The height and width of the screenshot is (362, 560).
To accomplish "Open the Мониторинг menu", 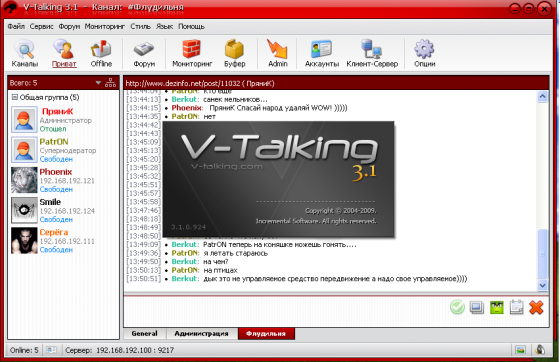I will tap(105, 26).
